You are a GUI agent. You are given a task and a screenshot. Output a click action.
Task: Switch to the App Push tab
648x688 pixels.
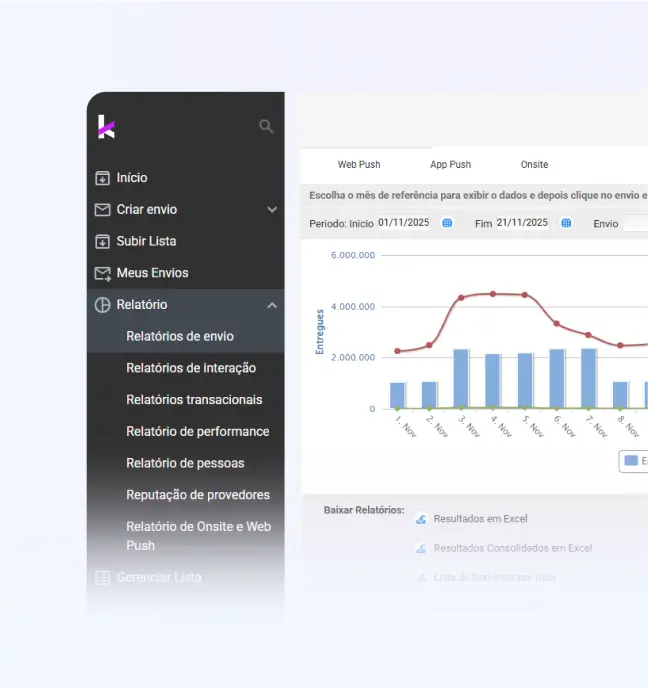450,164
